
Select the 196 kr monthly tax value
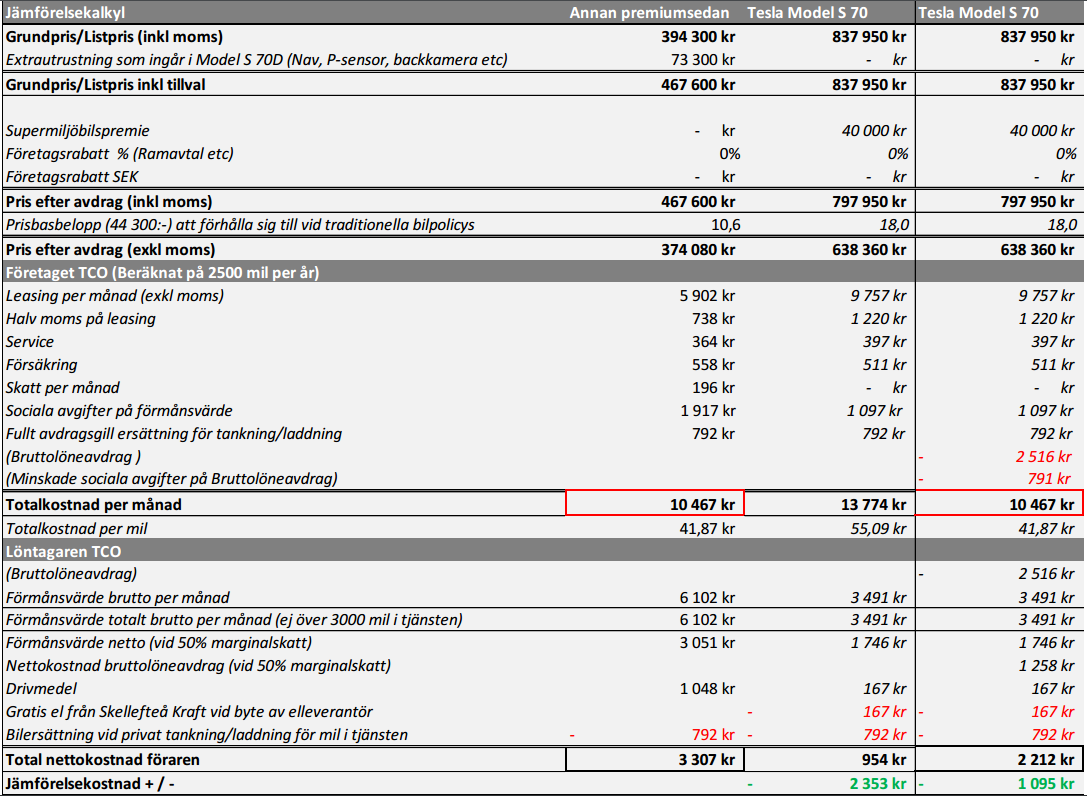(x=713, y=387)
